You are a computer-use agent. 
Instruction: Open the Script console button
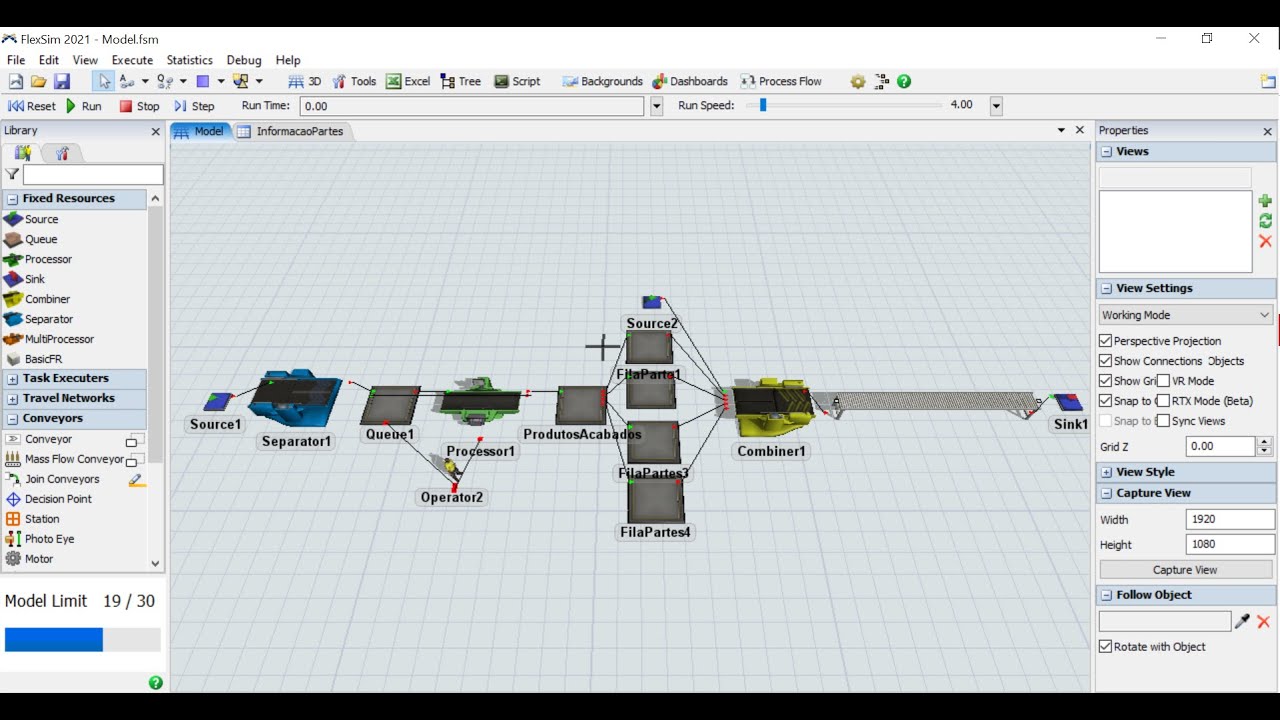[x=517, y=82]
